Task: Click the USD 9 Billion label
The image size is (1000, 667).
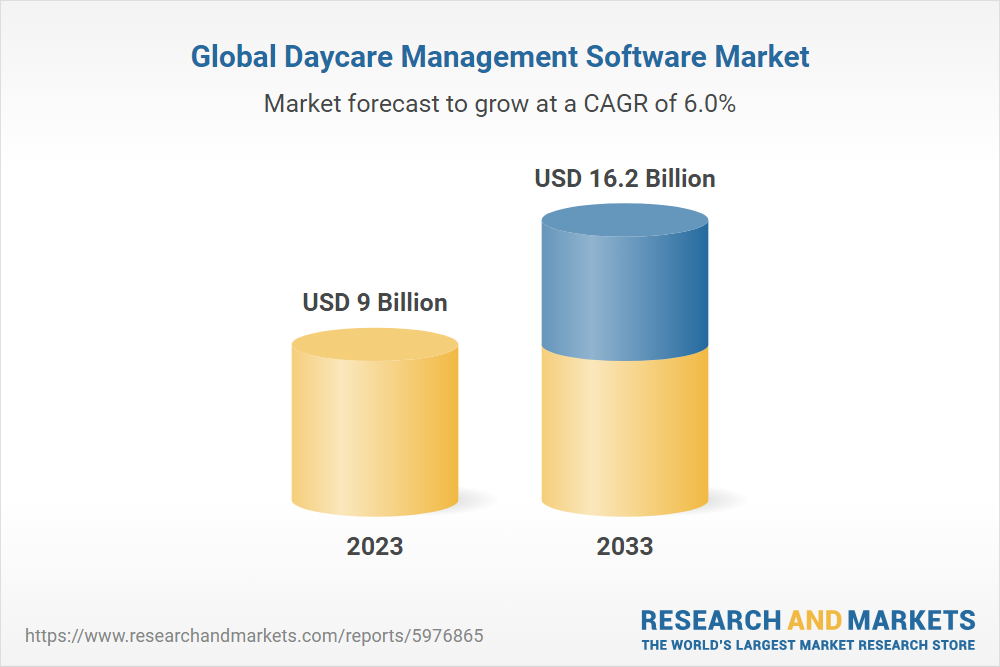Action: pos(375,301)
